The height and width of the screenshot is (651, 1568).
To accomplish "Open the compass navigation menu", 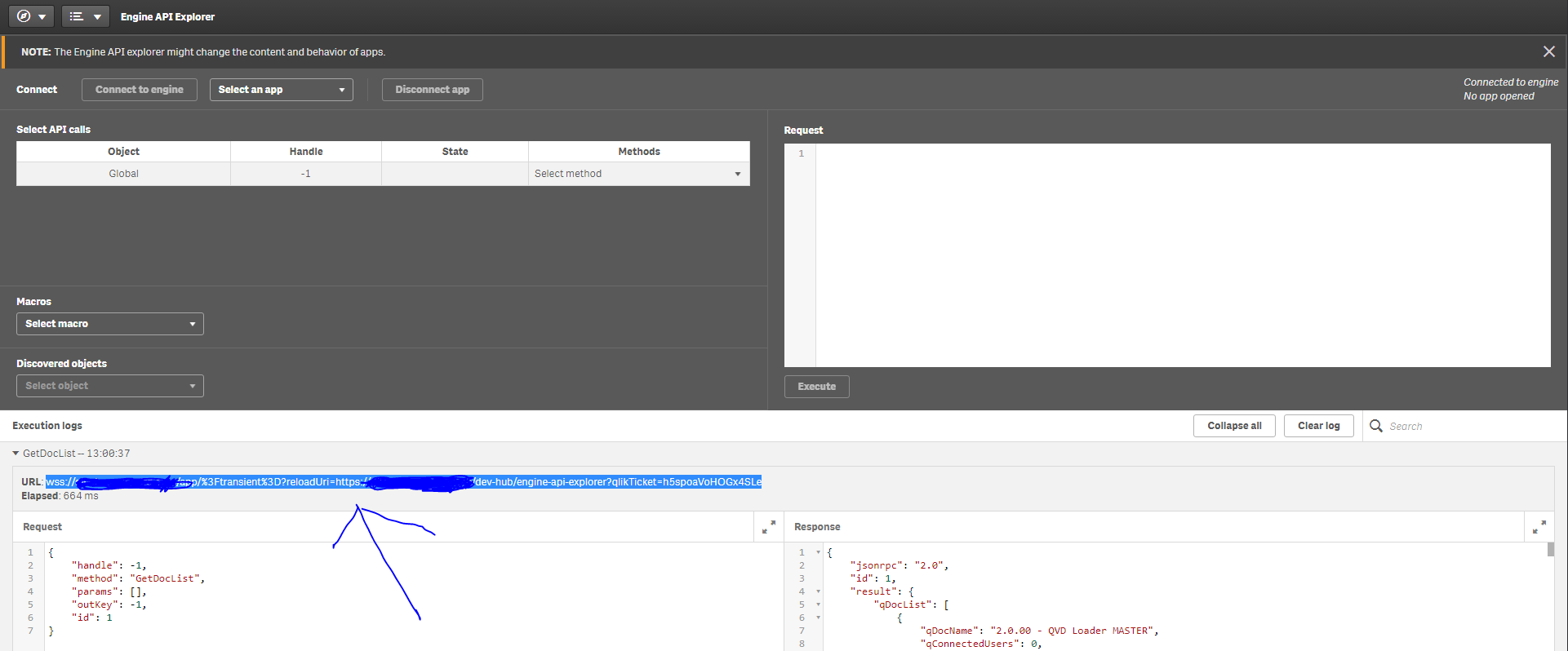I will coord(32,16).
